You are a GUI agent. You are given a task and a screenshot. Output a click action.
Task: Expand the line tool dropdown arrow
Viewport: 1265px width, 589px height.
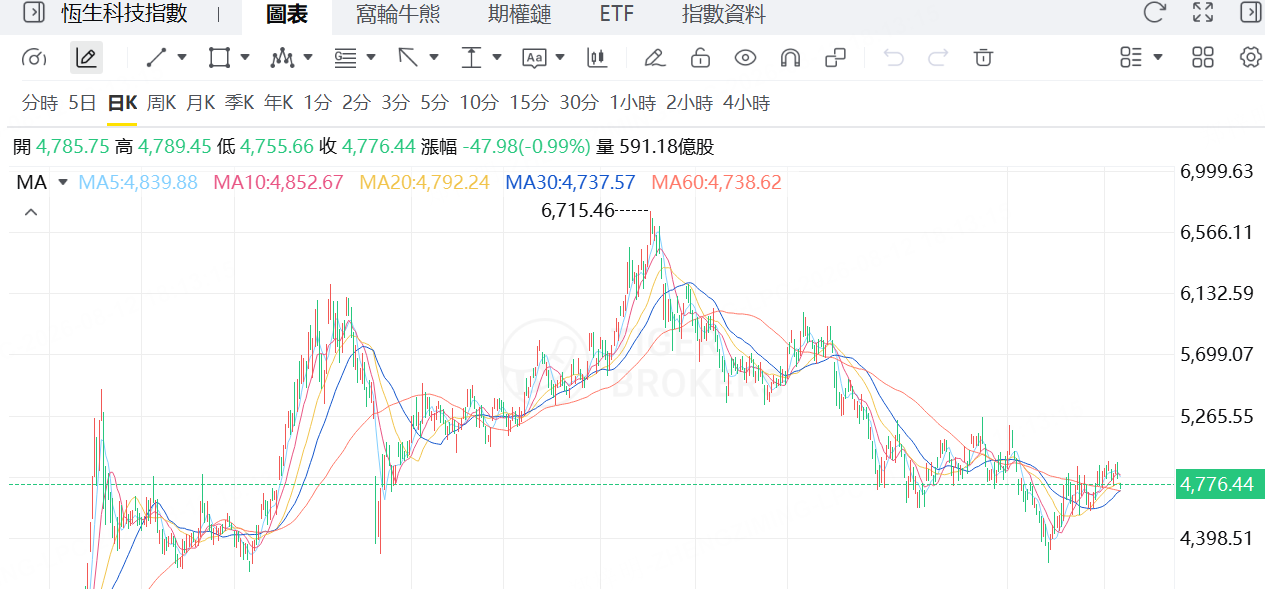point(182,58)
